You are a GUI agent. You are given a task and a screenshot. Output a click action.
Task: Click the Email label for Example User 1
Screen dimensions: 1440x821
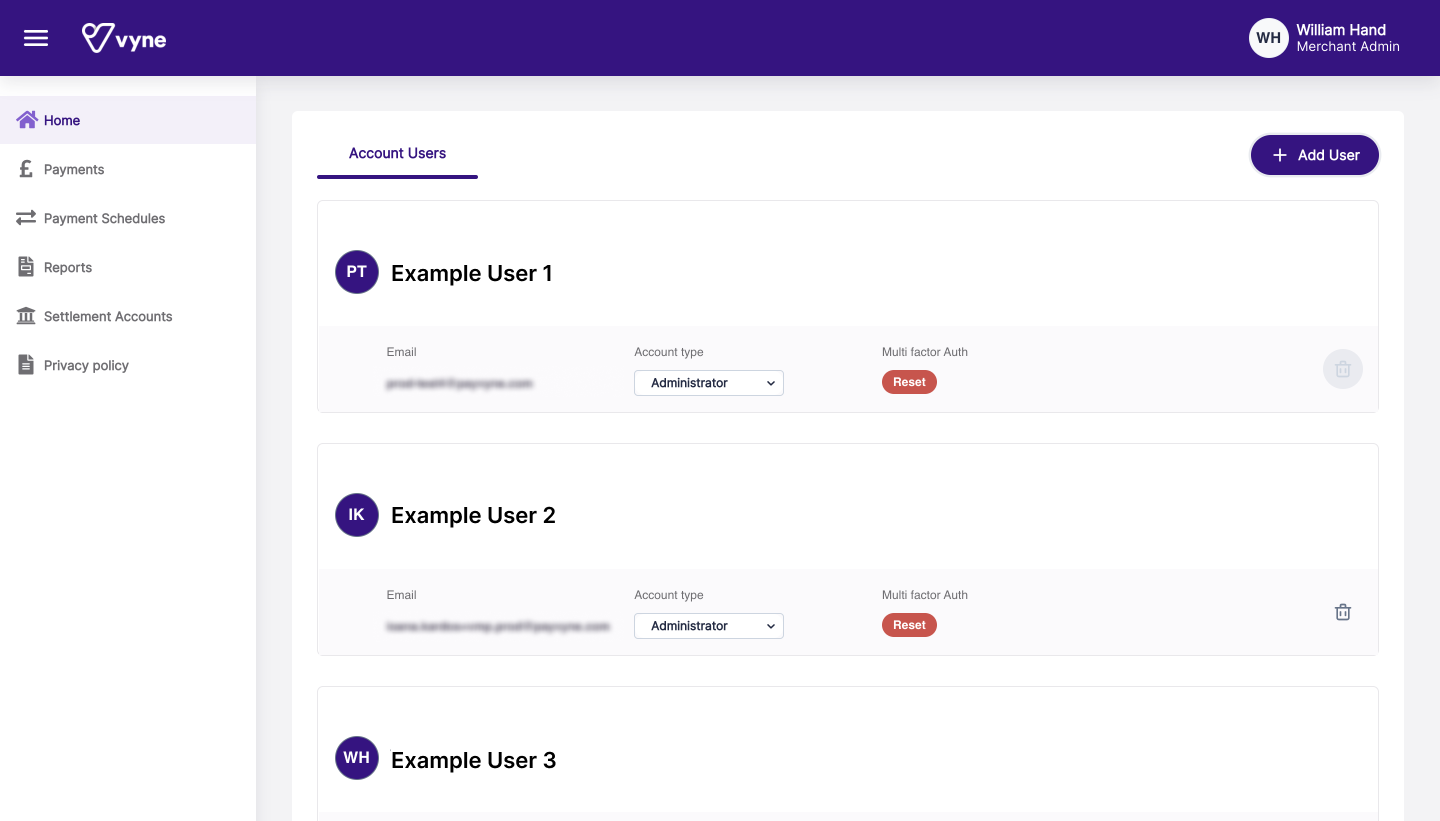coord(401,352)
